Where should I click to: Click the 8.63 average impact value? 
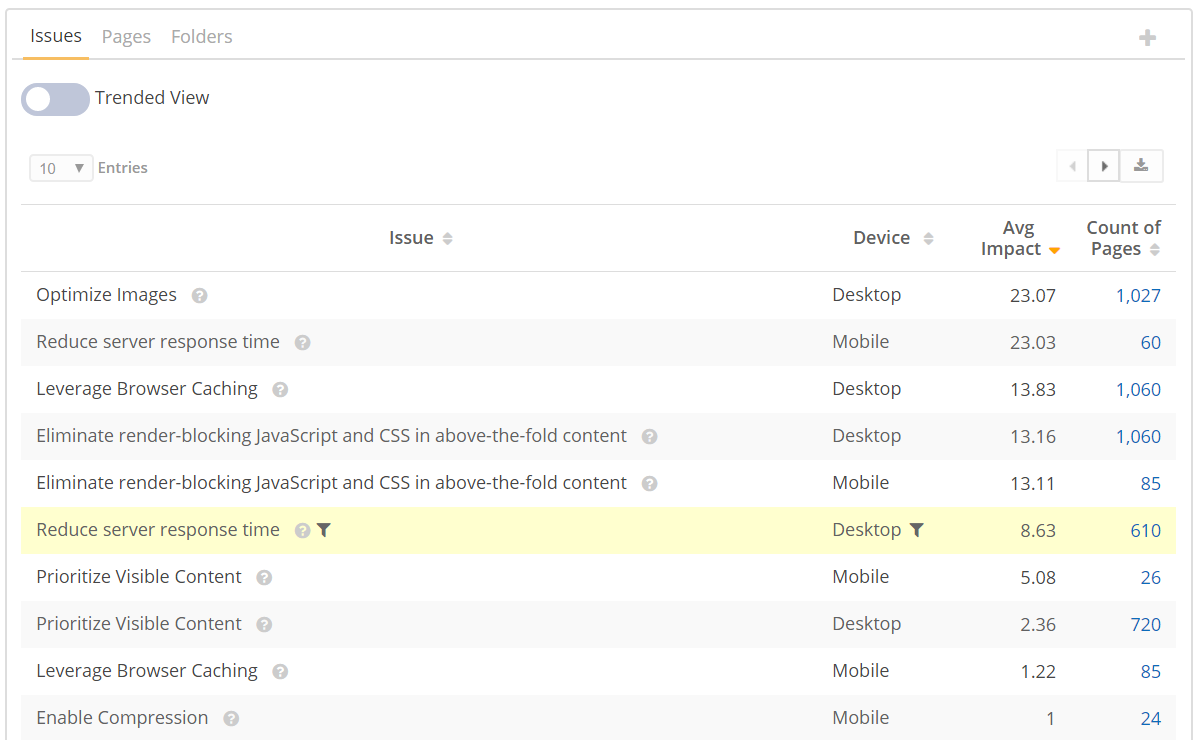[1038, 531]
